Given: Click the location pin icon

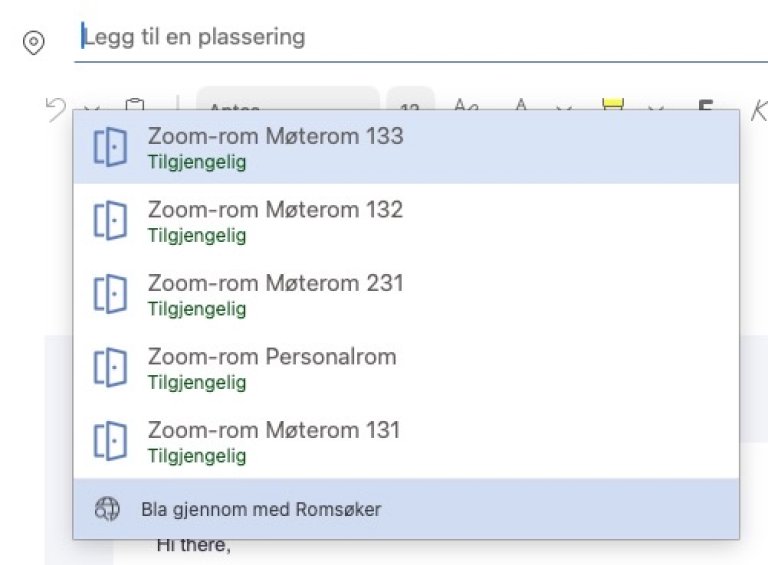Looking at the screenshot, I should click(x=34, y=43).
